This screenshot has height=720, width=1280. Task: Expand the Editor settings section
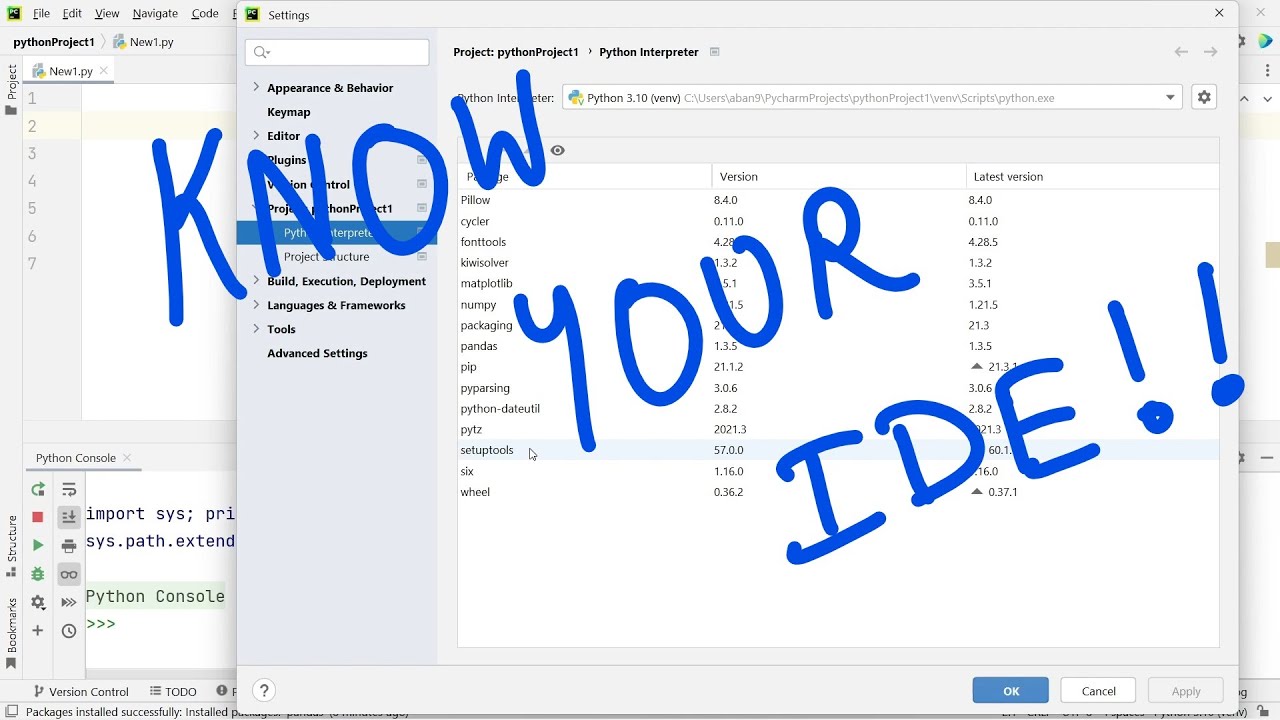(x=256, y=135)
